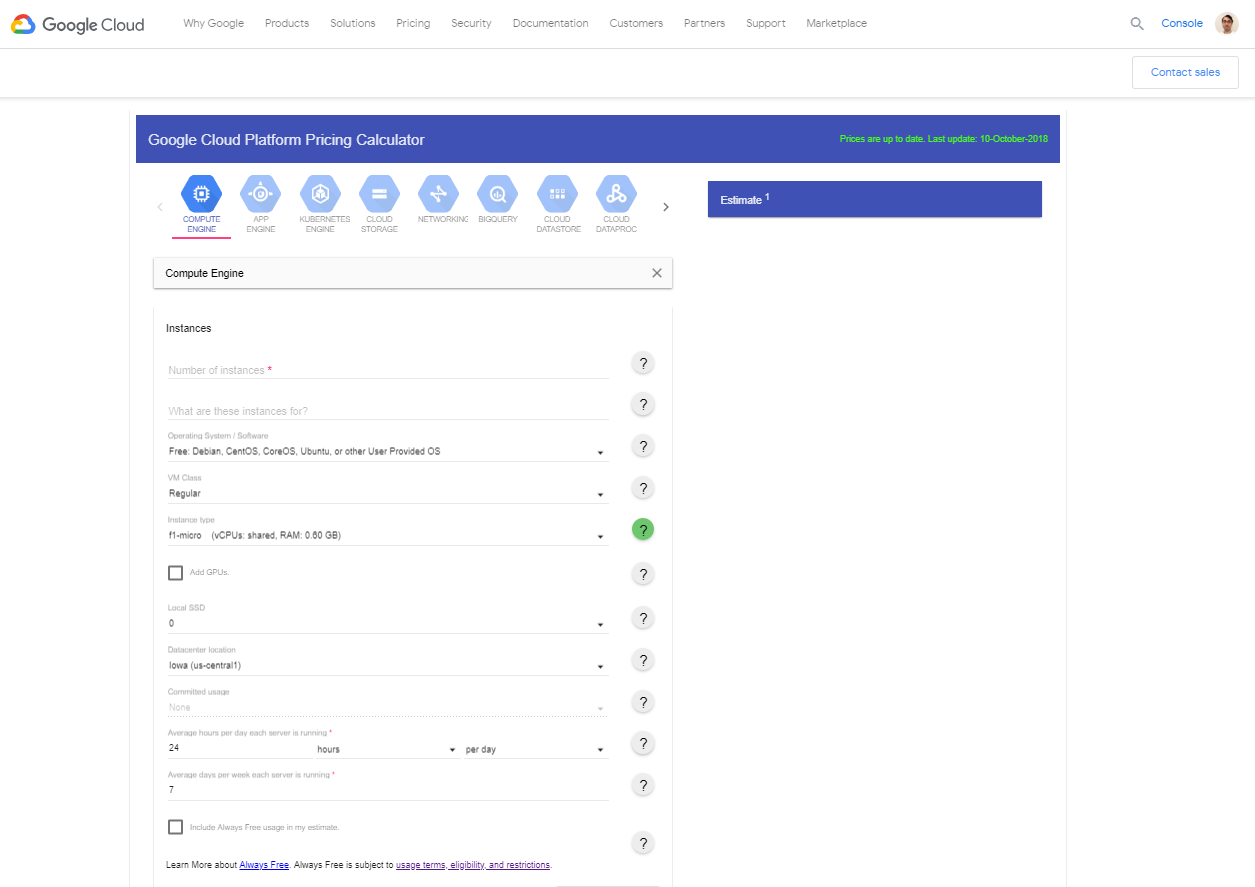Follow usage terms, eligibility, and restrictions link
Image resolution: width=1255 pixels, height=887 pixels.
(x=473, y=865)
